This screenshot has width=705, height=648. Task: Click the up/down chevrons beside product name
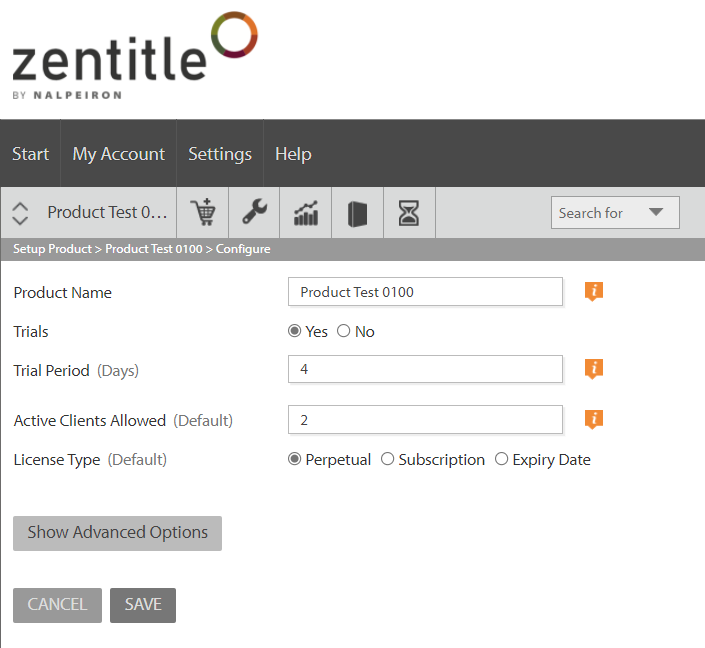tap(20, 213)
